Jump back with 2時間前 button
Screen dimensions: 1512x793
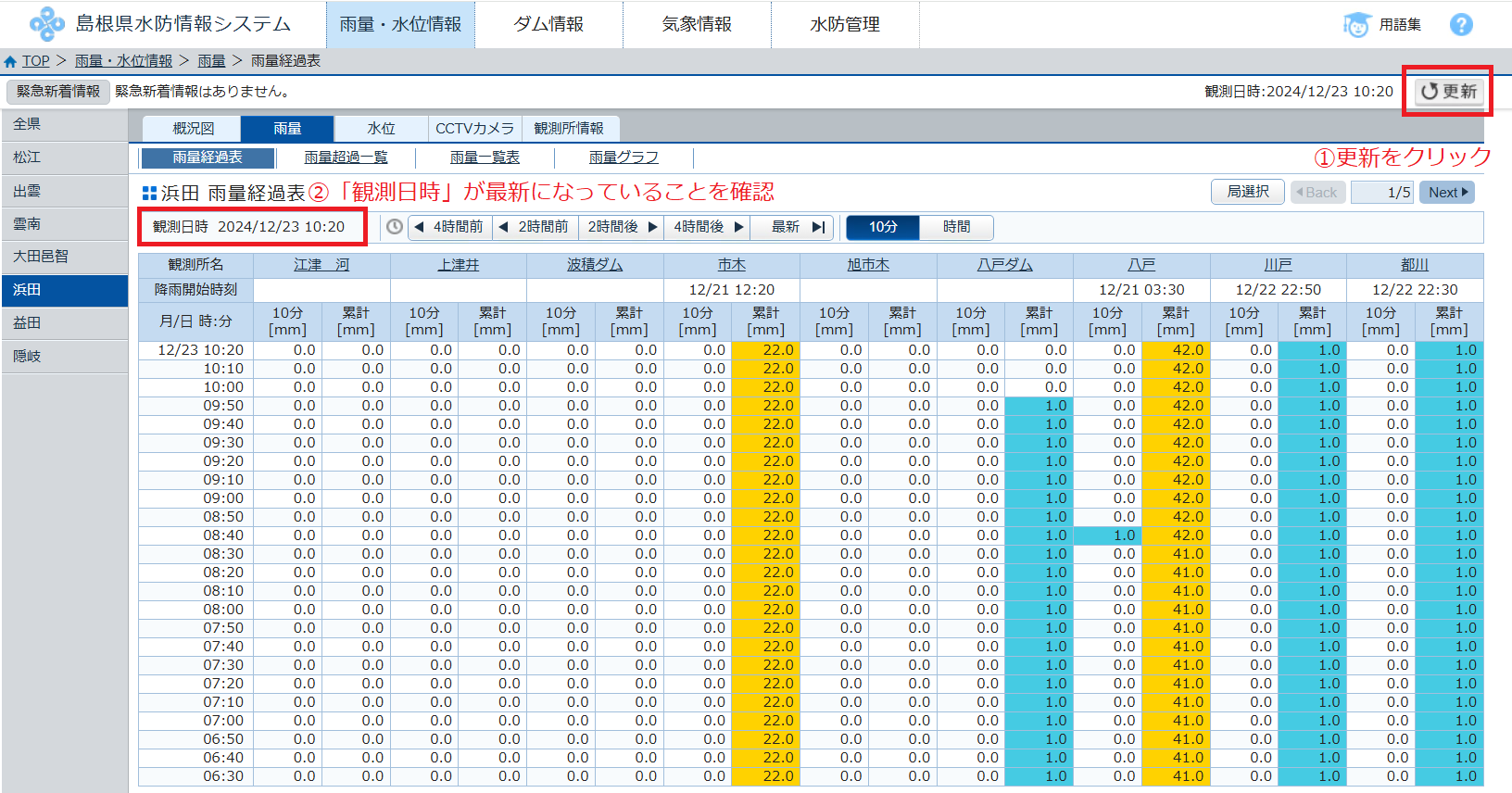click(535, 227)
